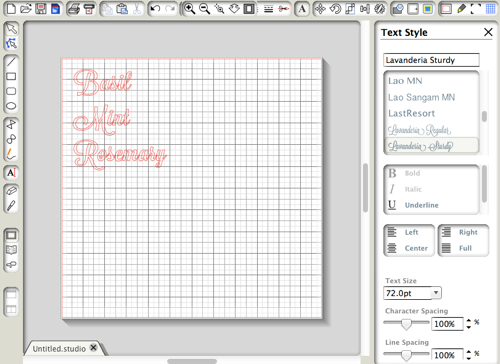Select the Ellipse drawing tool

pyautogui.click(x=11, y=106)
